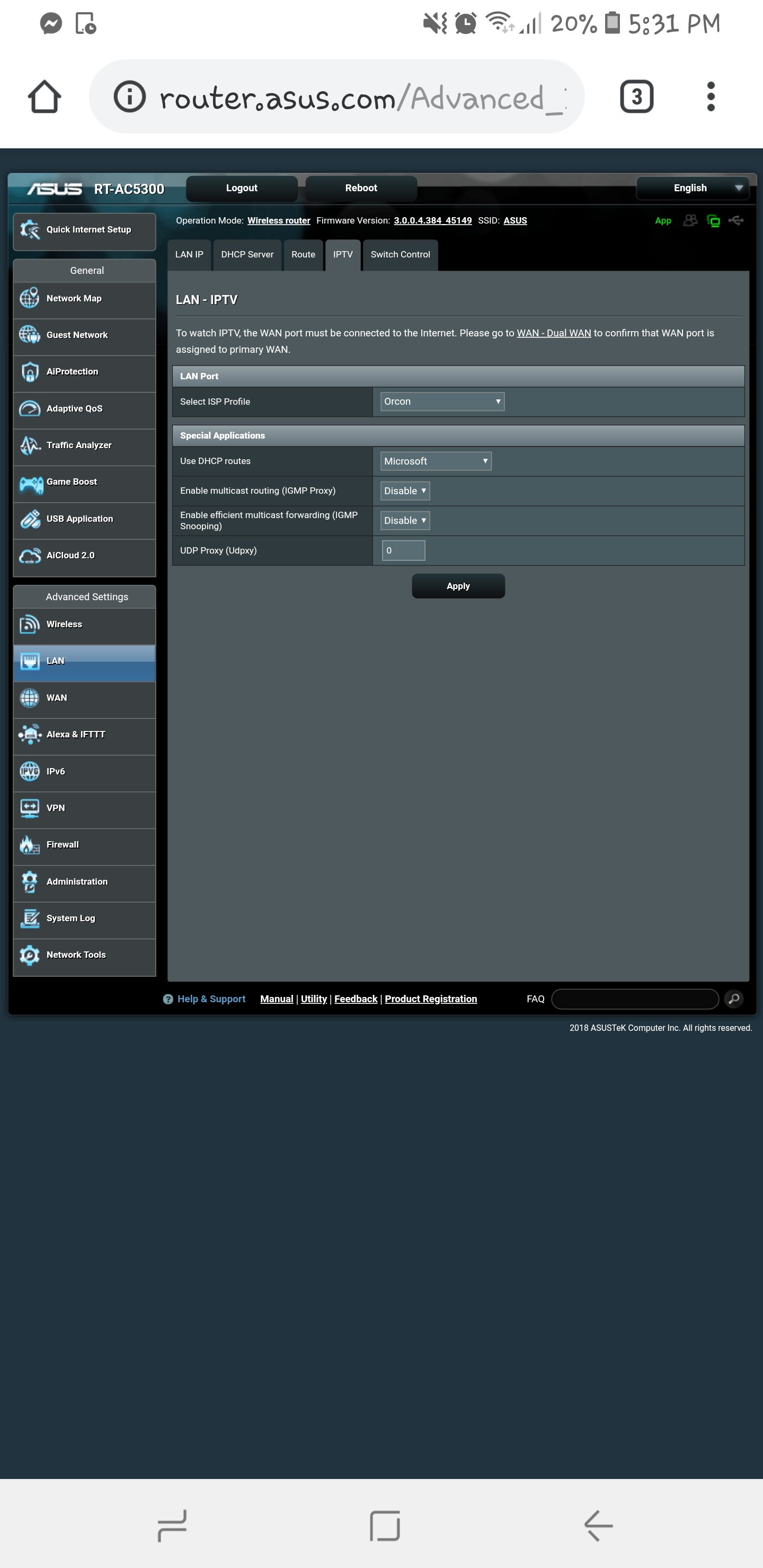This screenshot has height=1568, width=763.
Task: Switch to the DHCP Server tab
Action: tap(247, 254)
